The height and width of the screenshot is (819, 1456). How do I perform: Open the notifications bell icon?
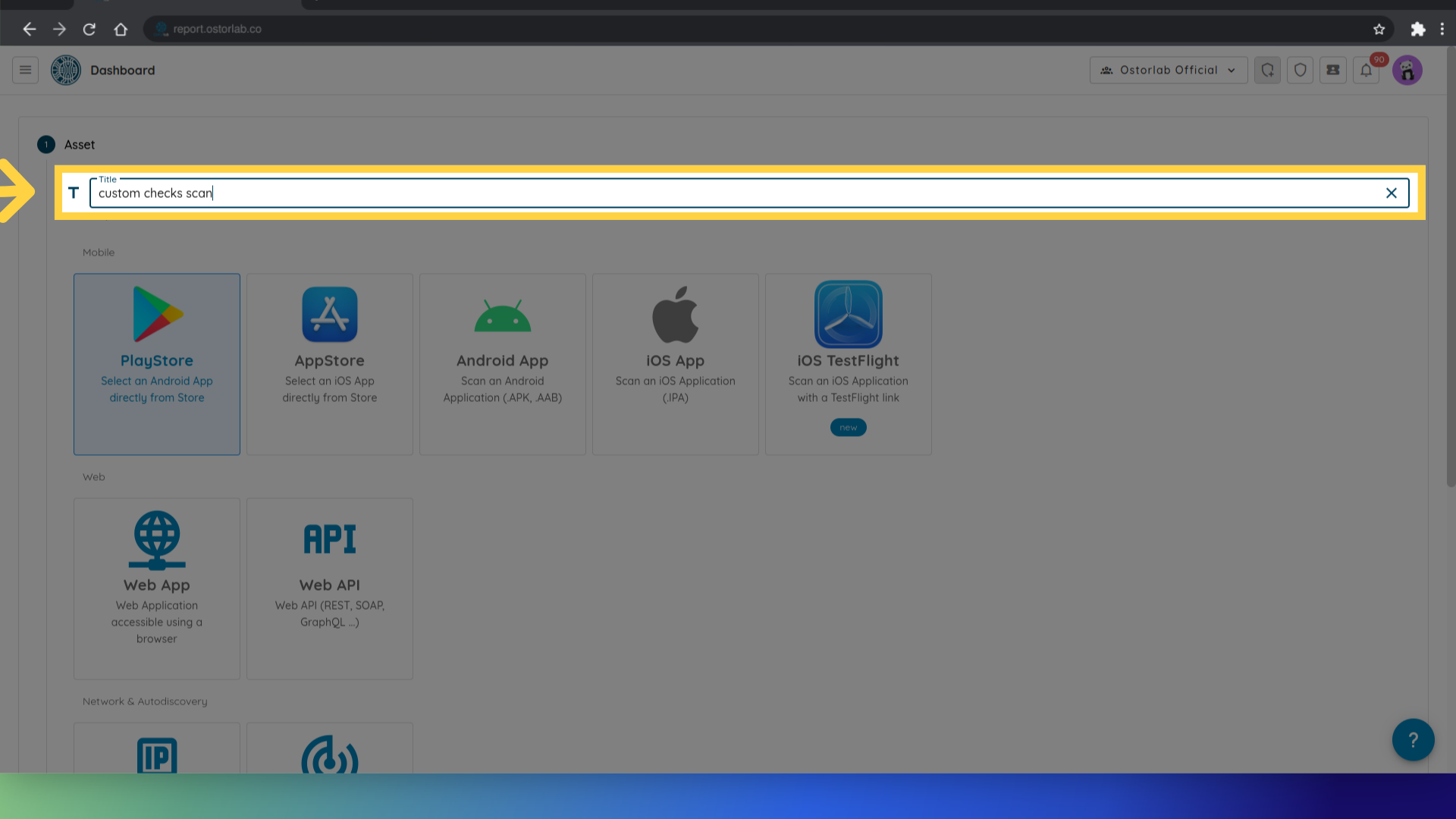point(1366,70)
